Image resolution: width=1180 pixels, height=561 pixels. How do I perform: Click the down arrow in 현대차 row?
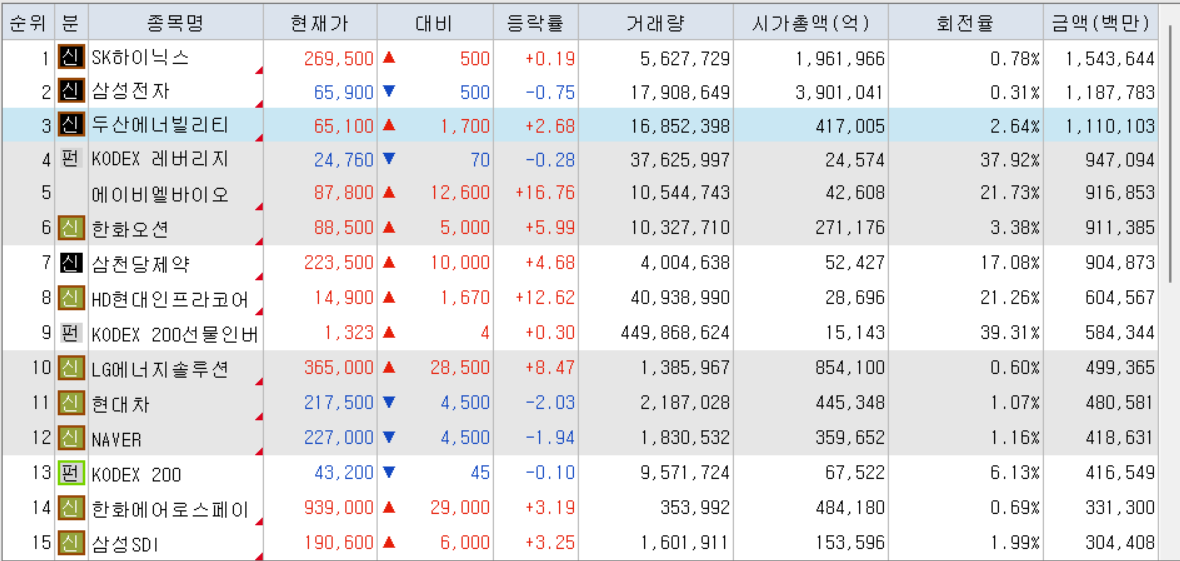coord(388,402)
